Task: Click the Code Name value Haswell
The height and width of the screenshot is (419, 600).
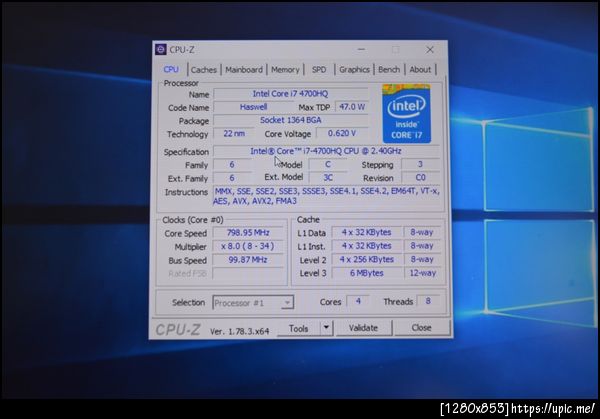Action: pyautogui.click(x=253, y=107)
